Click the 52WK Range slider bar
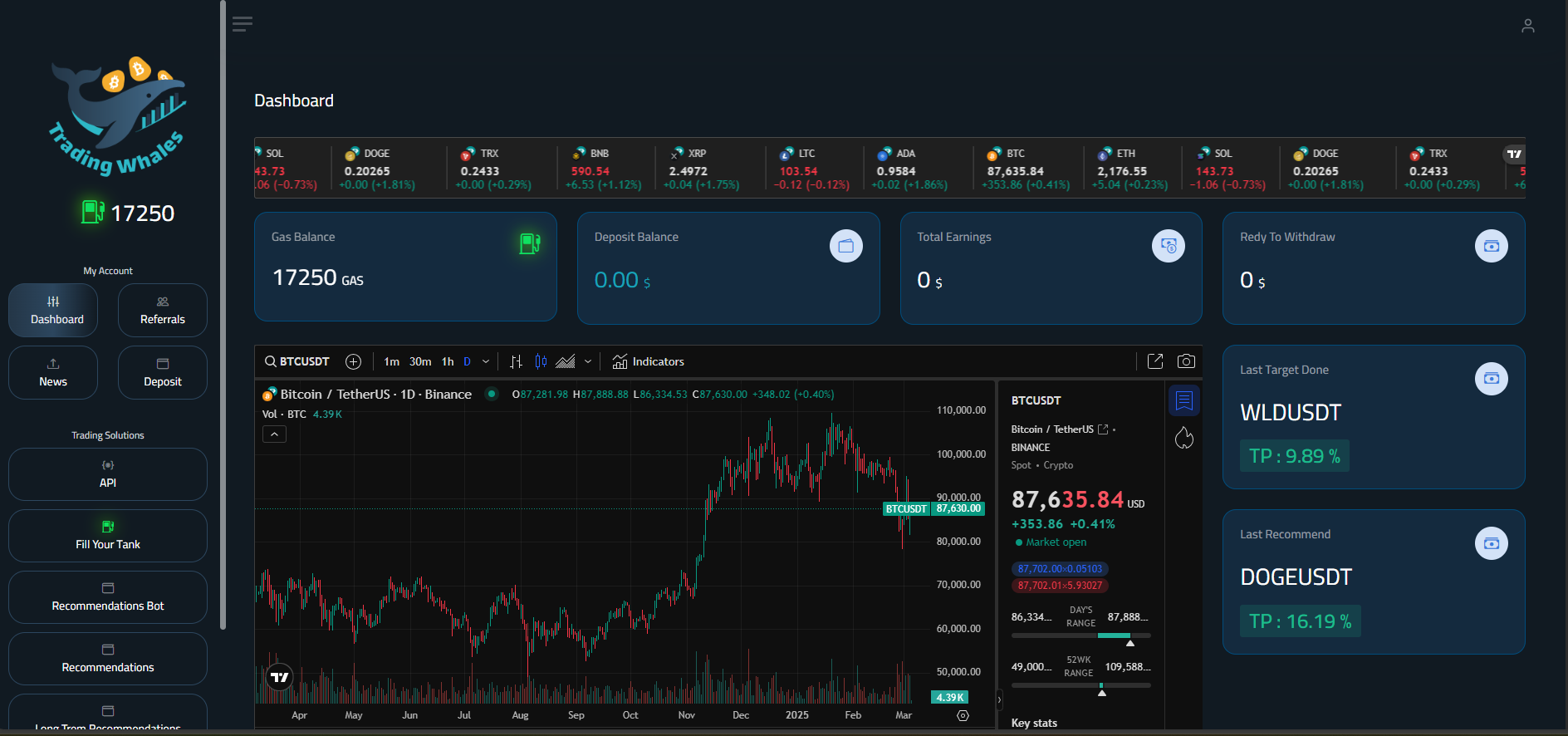1568x736 pixels. (x=1081, y=685)
